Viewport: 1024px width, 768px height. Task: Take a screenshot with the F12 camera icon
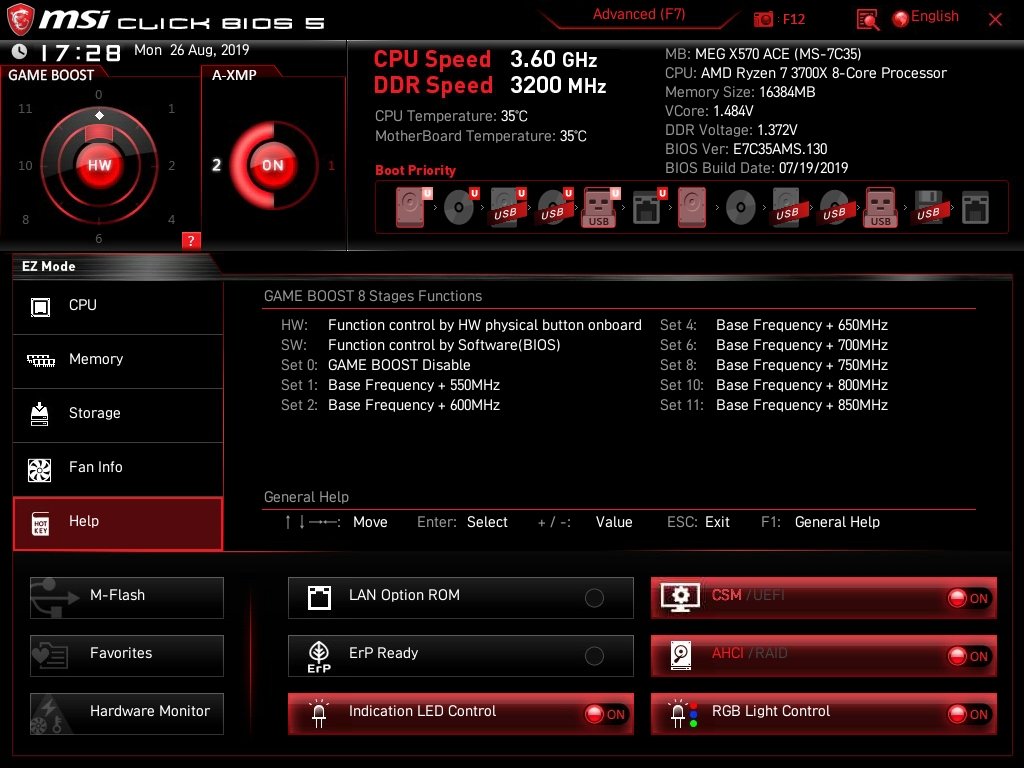coord(763,19)
